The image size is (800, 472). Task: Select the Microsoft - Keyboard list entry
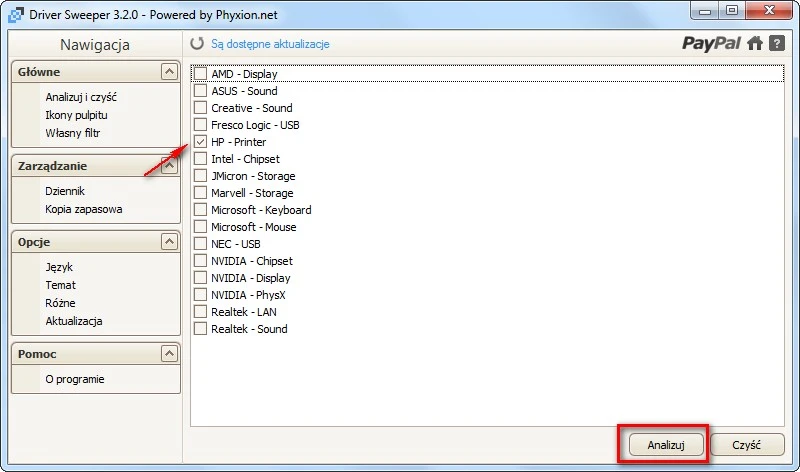point(261,210)
